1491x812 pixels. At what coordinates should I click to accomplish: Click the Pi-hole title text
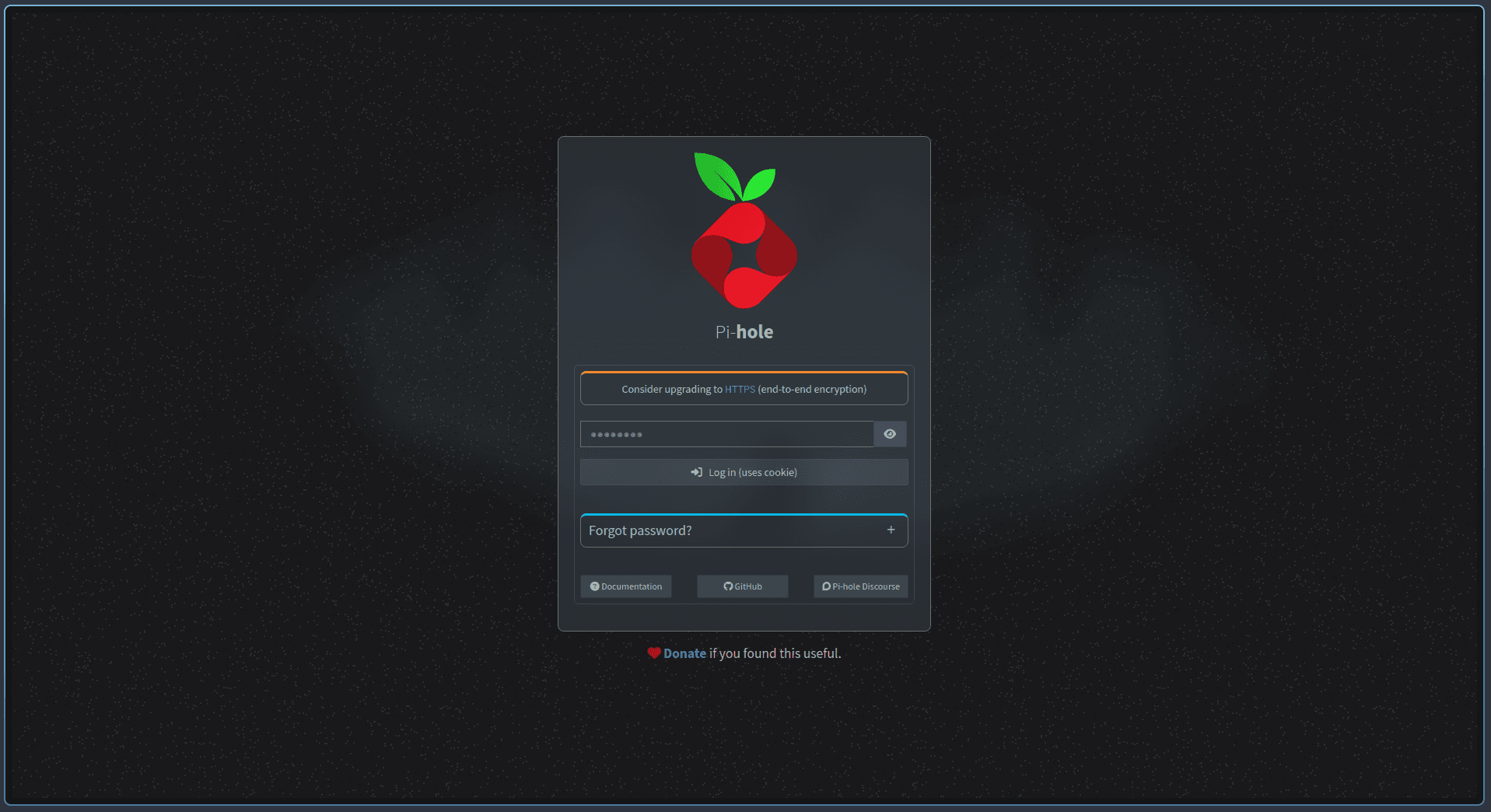tap(744, 332)
